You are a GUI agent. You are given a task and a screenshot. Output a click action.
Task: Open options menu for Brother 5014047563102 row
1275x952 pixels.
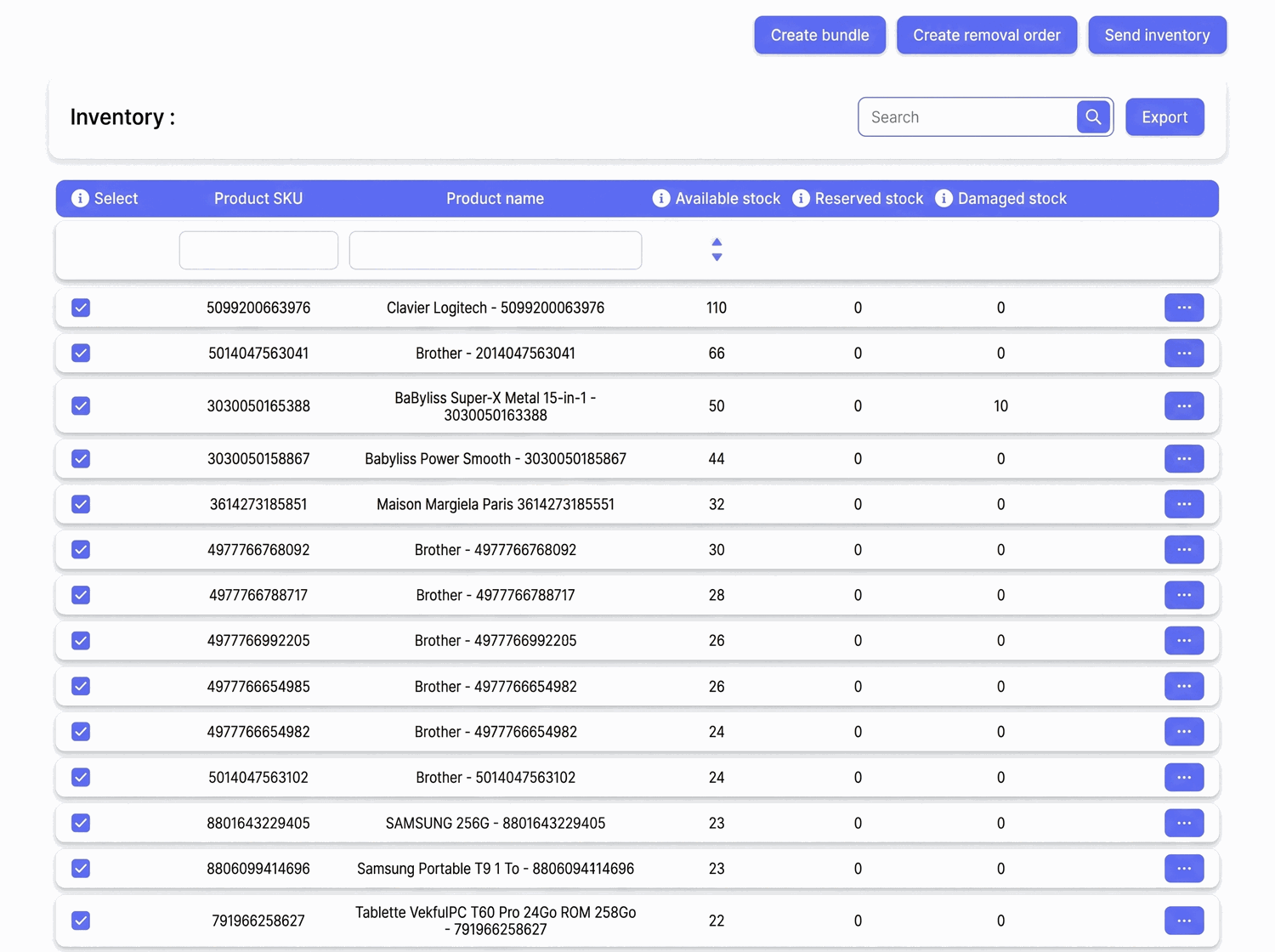1184,777
